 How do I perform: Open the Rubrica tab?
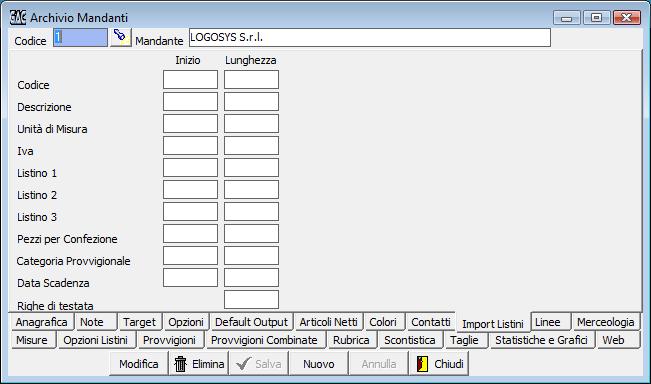352,340
